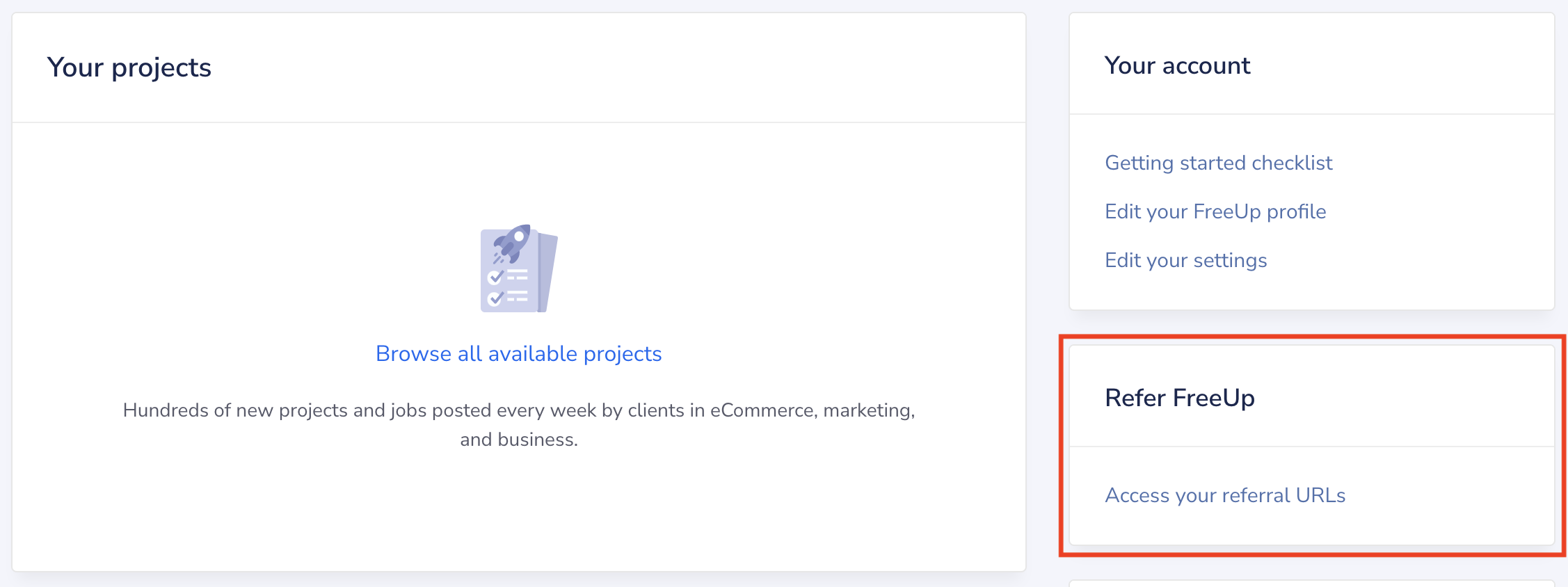Open the Getting started checklist
Screen dimensions: 1568x587
click(1218, 163)
